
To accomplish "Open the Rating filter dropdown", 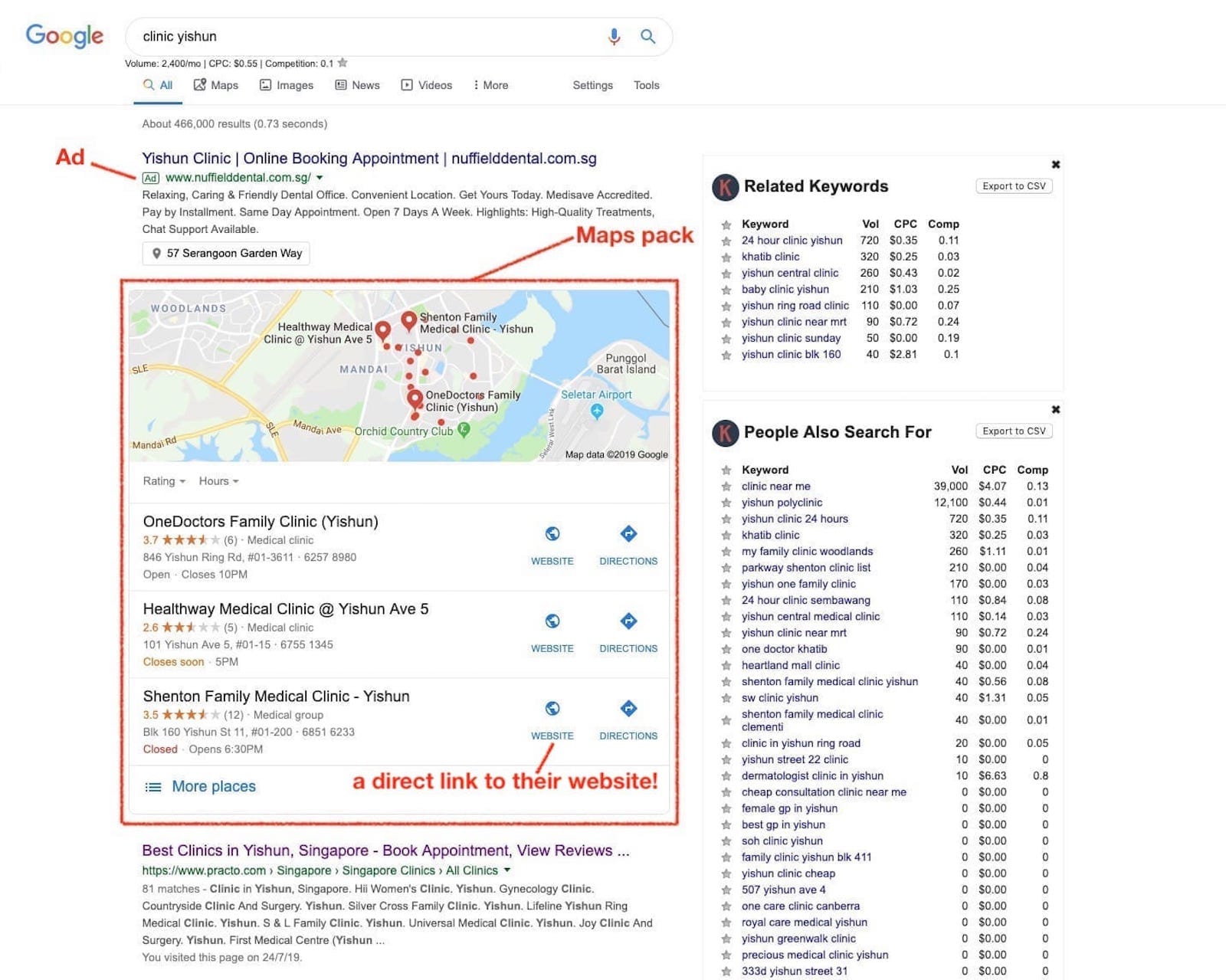I will pyautogui.click(x=164, y=481).
